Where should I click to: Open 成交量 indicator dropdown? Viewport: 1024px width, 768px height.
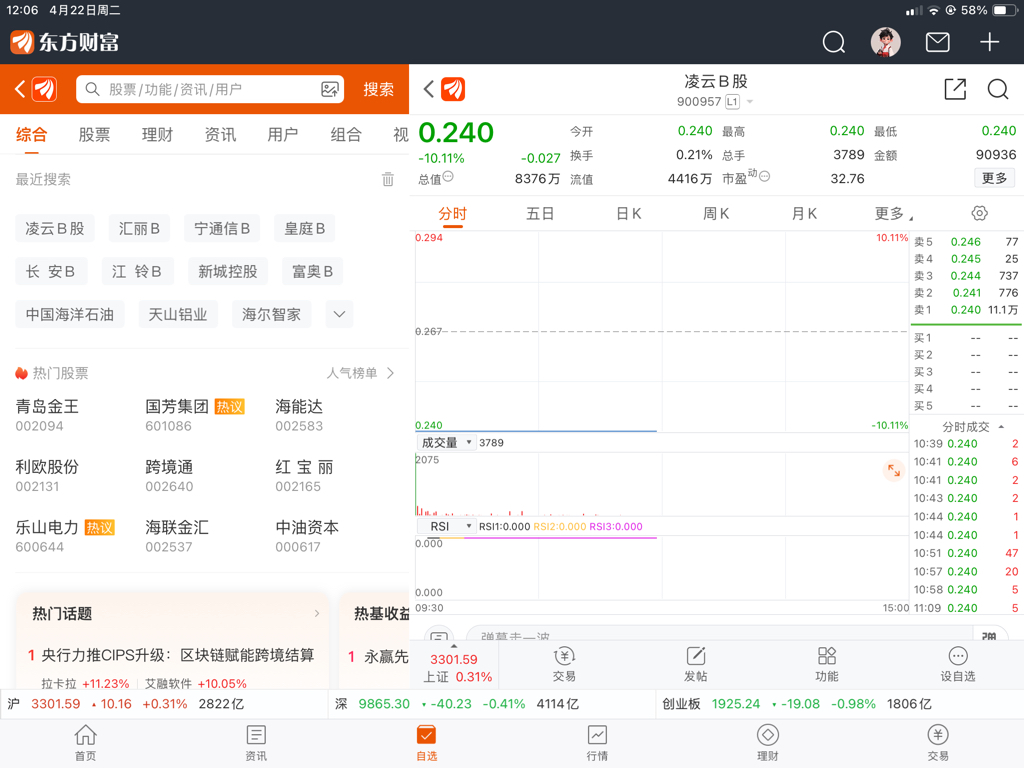446,443
